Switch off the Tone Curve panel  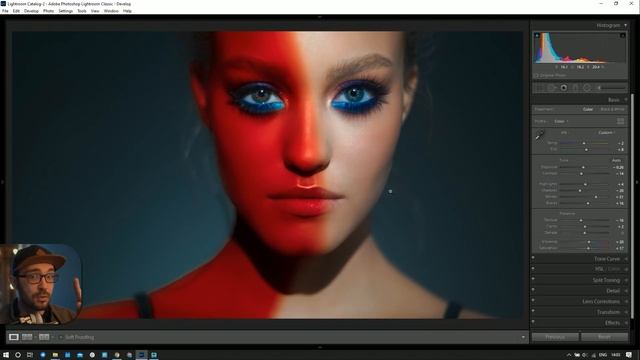click(533, 258)
